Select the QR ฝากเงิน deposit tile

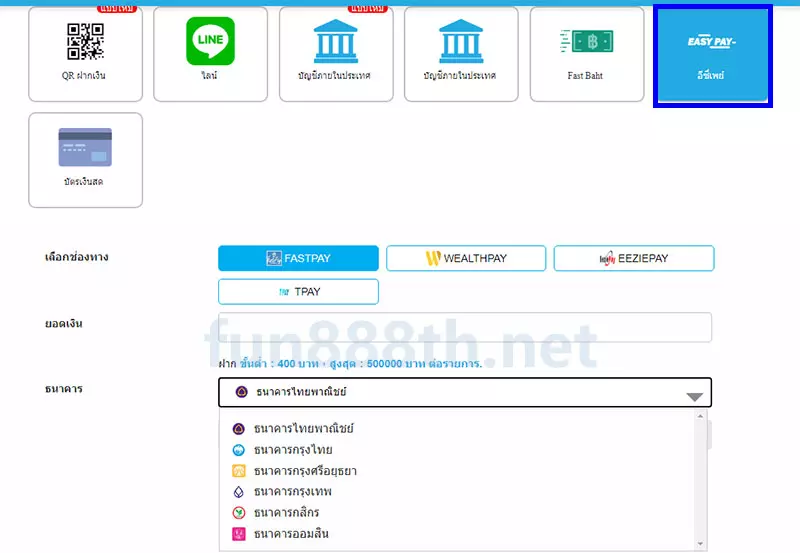85,54
